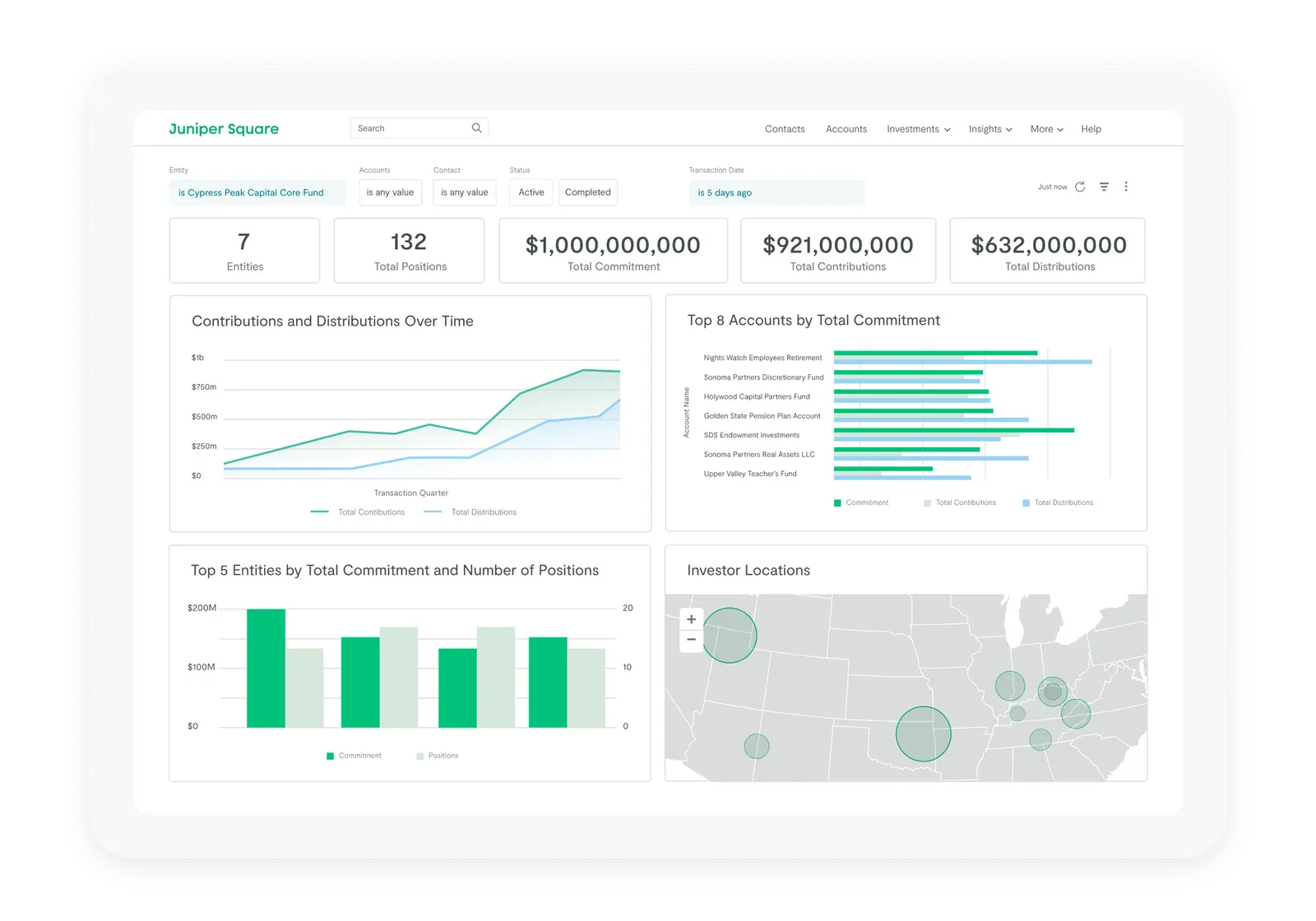Click the Juniper Square logo
This screenshot has height=921, width=1316.
click(x=224, y=128)
